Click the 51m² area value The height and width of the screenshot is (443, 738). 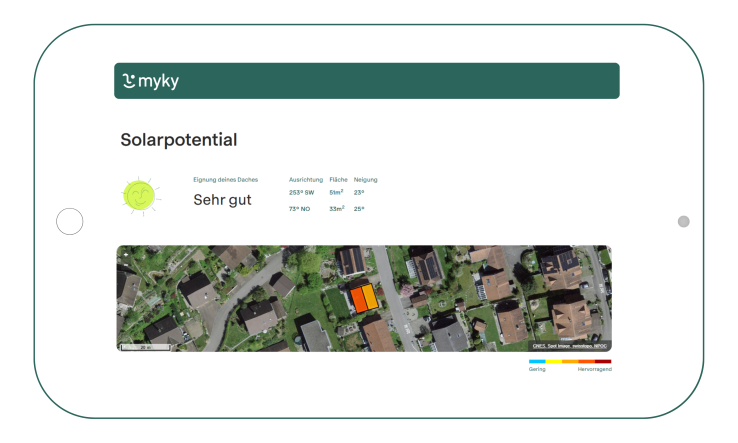(x=336, y=193)
